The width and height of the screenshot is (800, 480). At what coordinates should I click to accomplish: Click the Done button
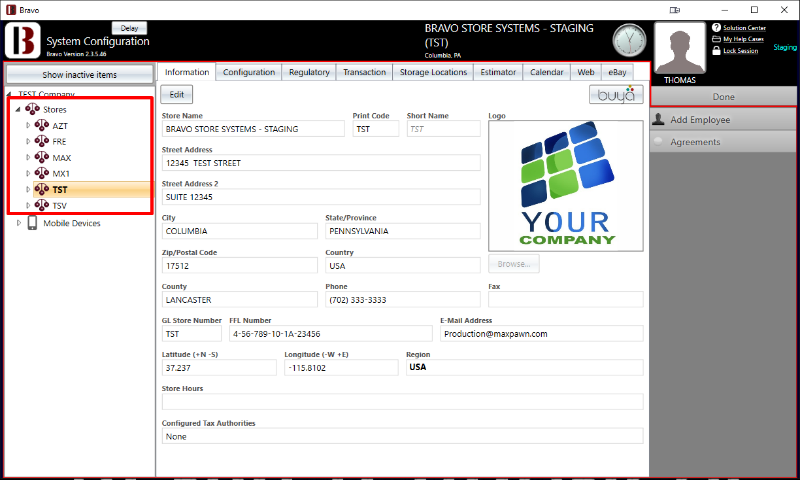(723, 96)
